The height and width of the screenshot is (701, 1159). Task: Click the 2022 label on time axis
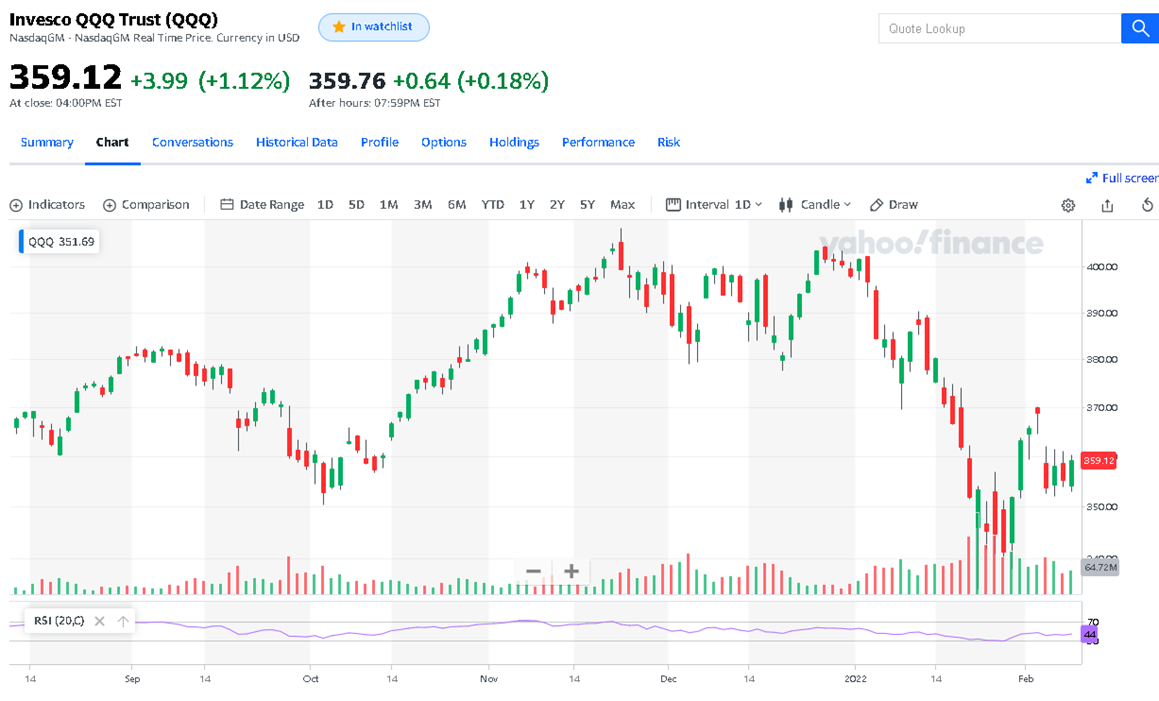[855, 679]
